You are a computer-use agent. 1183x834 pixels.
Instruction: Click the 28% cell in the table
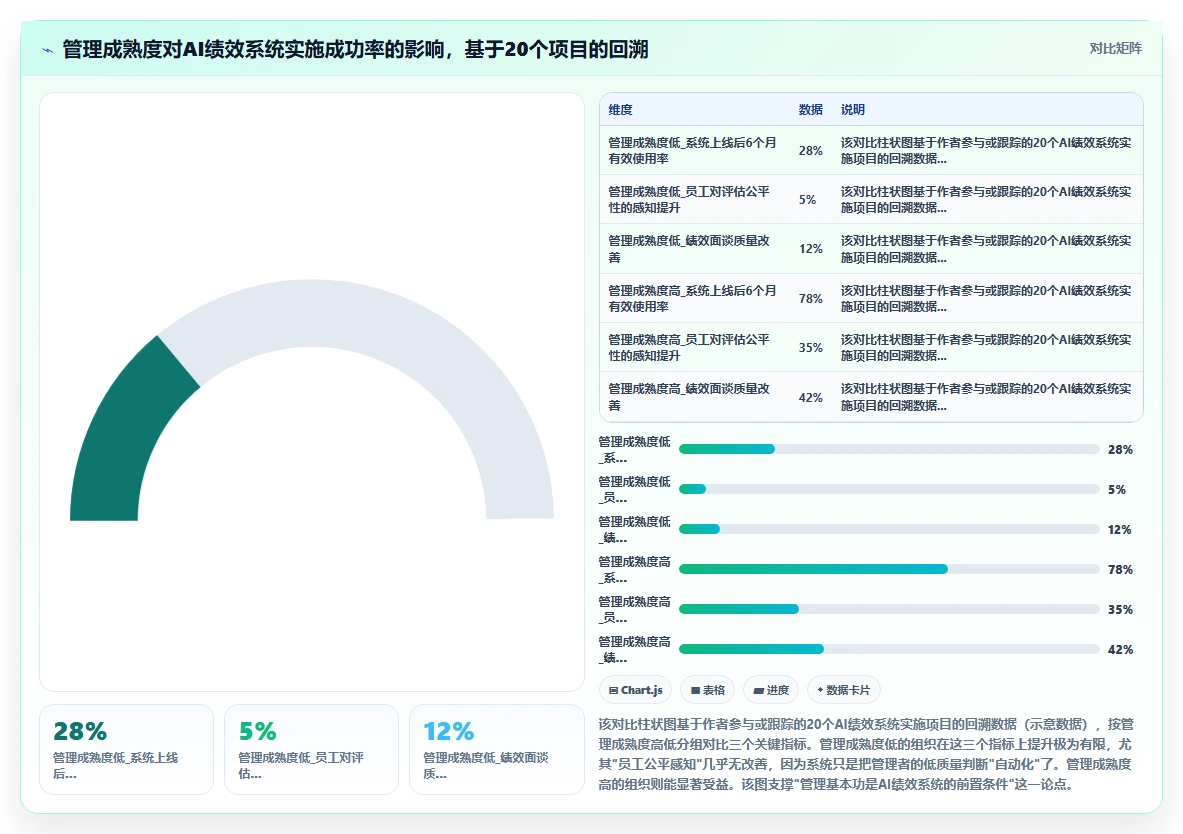click(810, 150)
